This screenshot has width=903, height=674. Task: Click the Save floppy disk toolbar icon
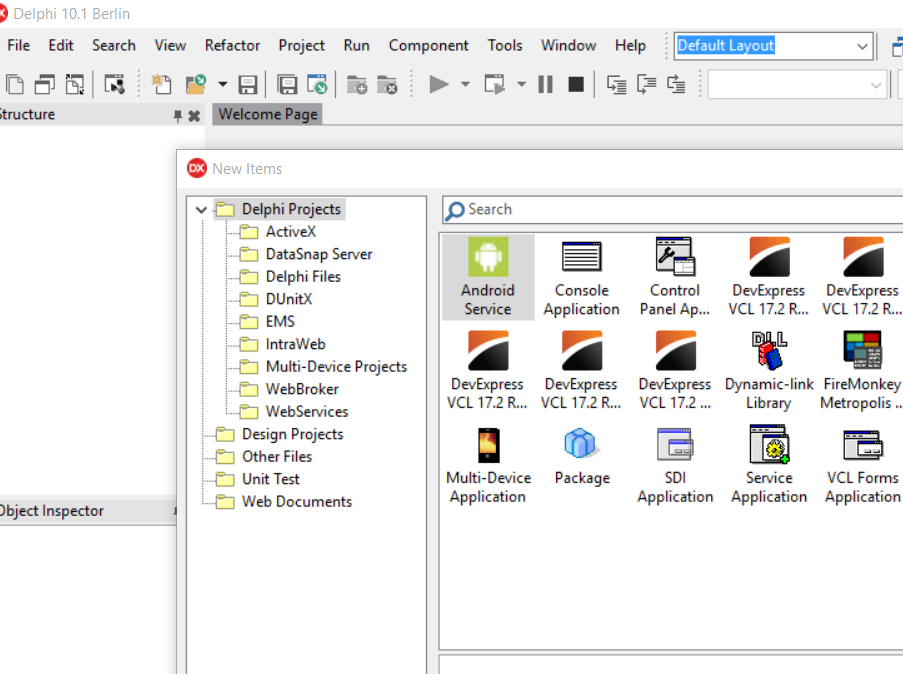[x=248, y=85]
